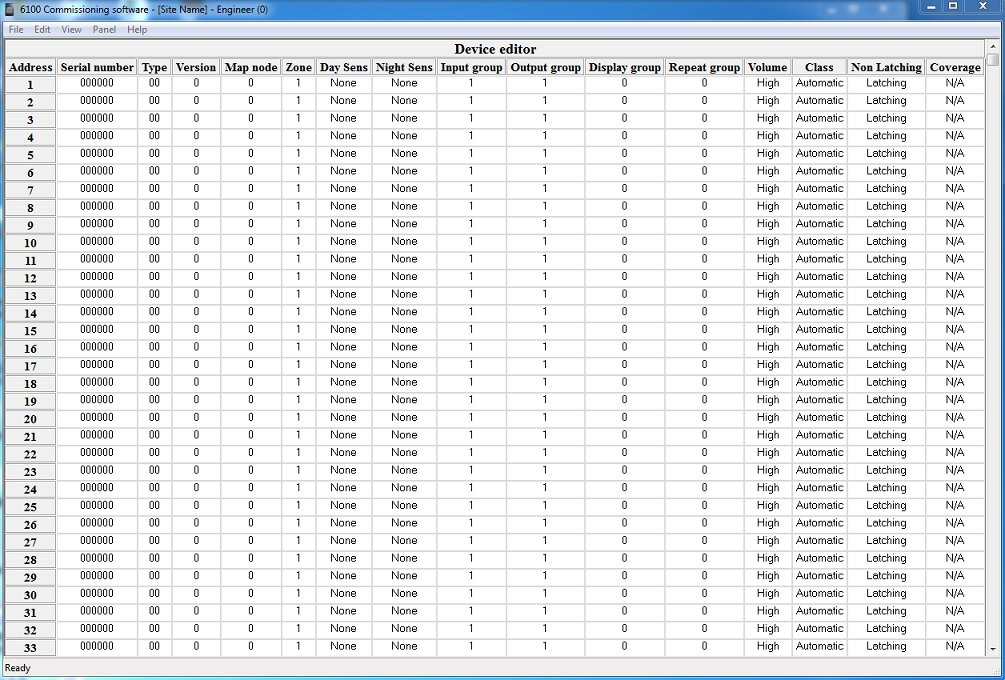The image size is (1005, 680).
Task: Click Zone cell for address 27
Action: click(298, 540)
